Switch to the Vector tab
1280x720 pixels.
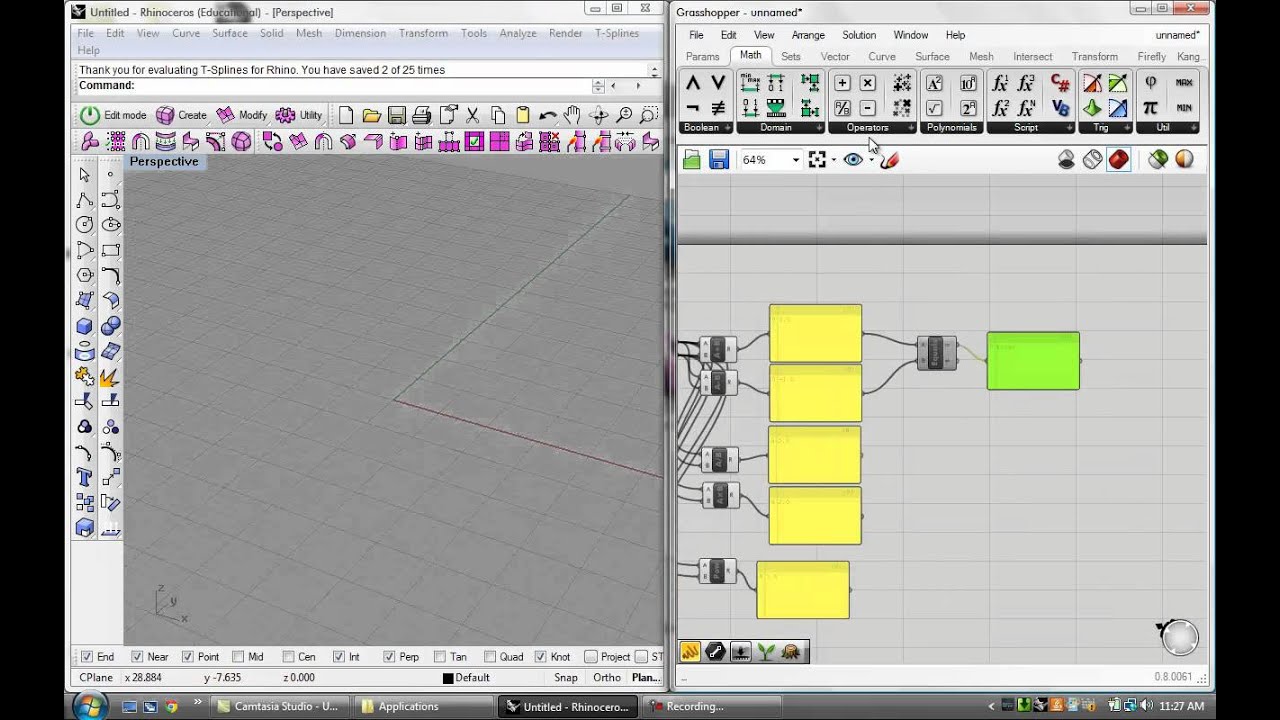tap(835, 57)
